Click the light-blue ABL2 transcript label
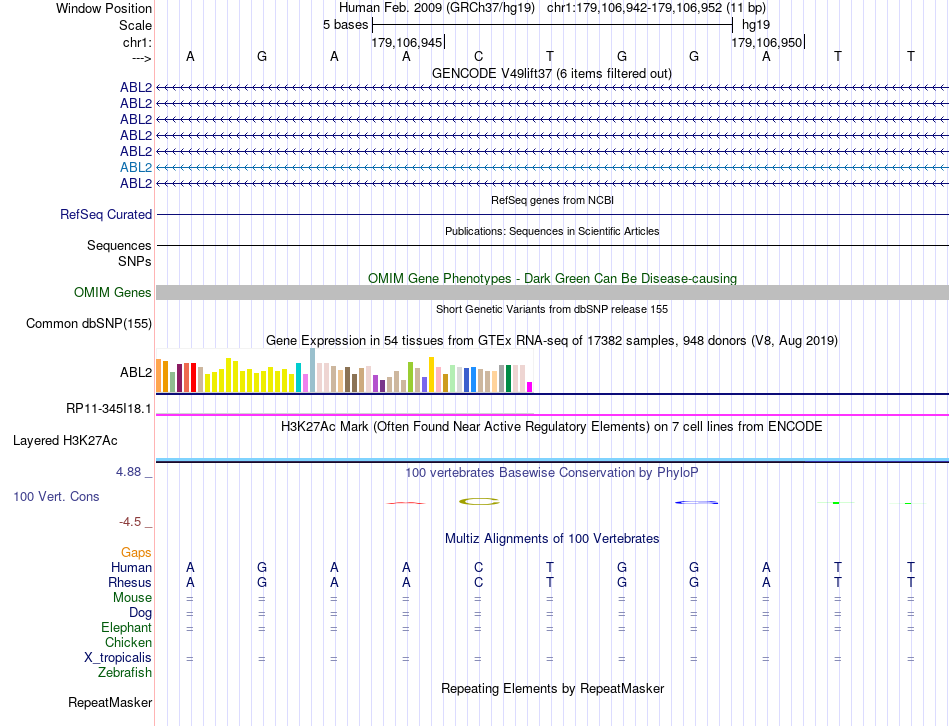This screenshot has width=950, height=726. pos(136,167)
